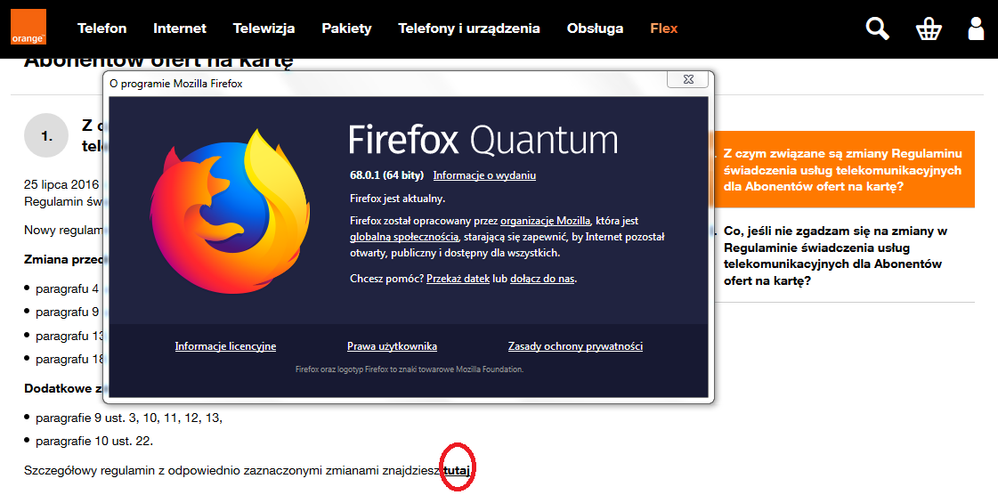Image resolution: width=998 pixels, height=495 pixels.
Task: Click the numbered '1.' circle badge
Action: point(46,136)
